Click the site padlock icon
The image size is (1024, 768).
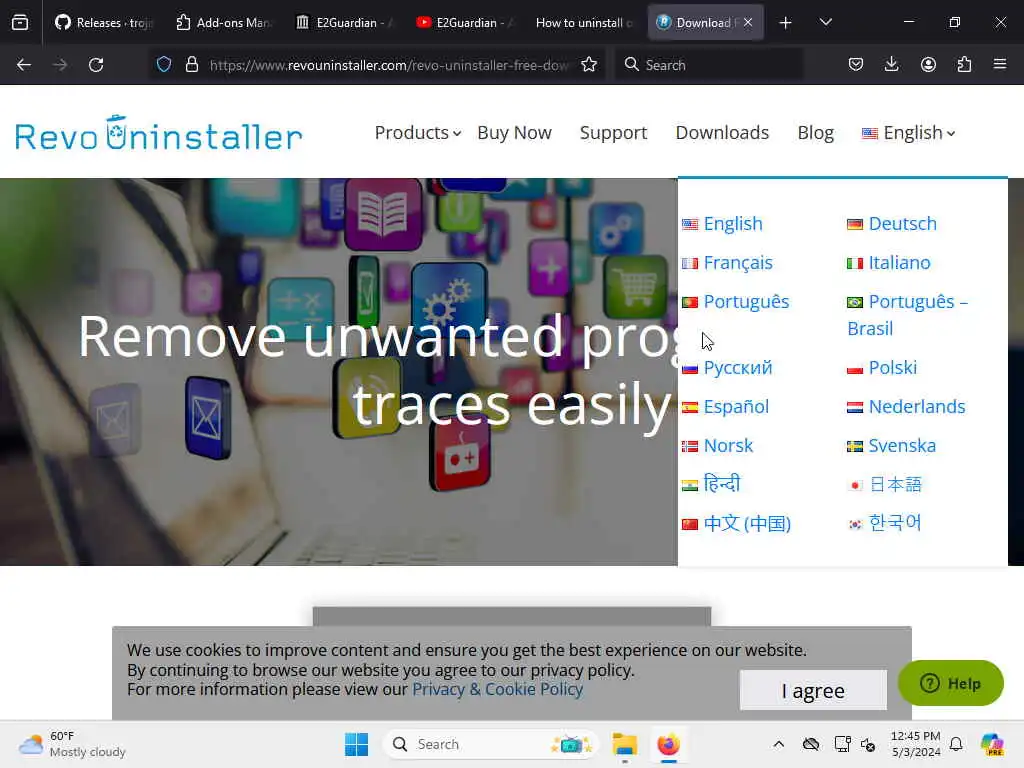tap(191, 64)
